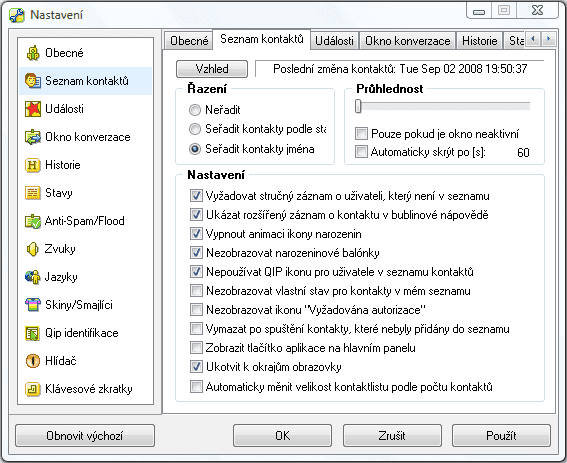Check Zobrazit tlačítko aplikace na panelu

coord(196,348)
